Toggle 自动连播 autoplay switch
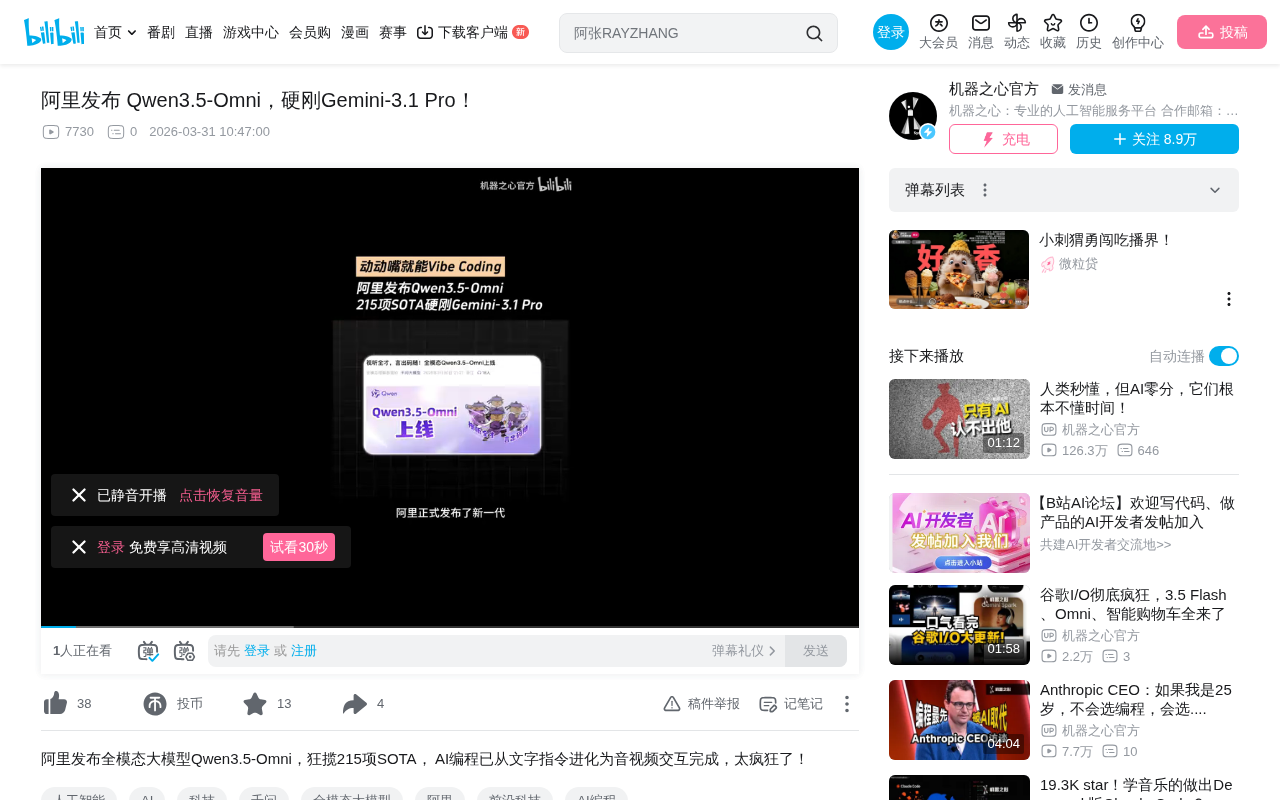1280x800 pixels. (1224, 356)
